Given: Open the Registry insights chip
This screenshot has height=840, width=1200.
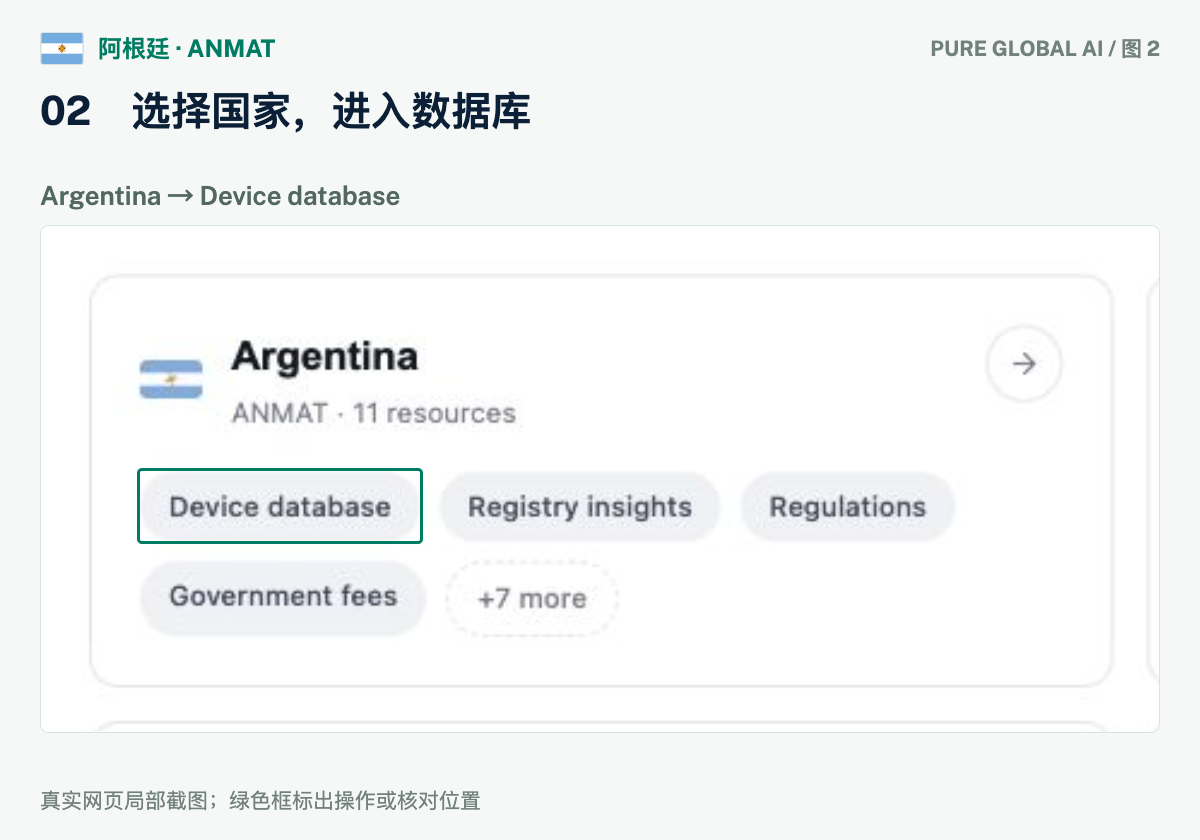Looking at the screenshot, I should (x=580, y=506).
